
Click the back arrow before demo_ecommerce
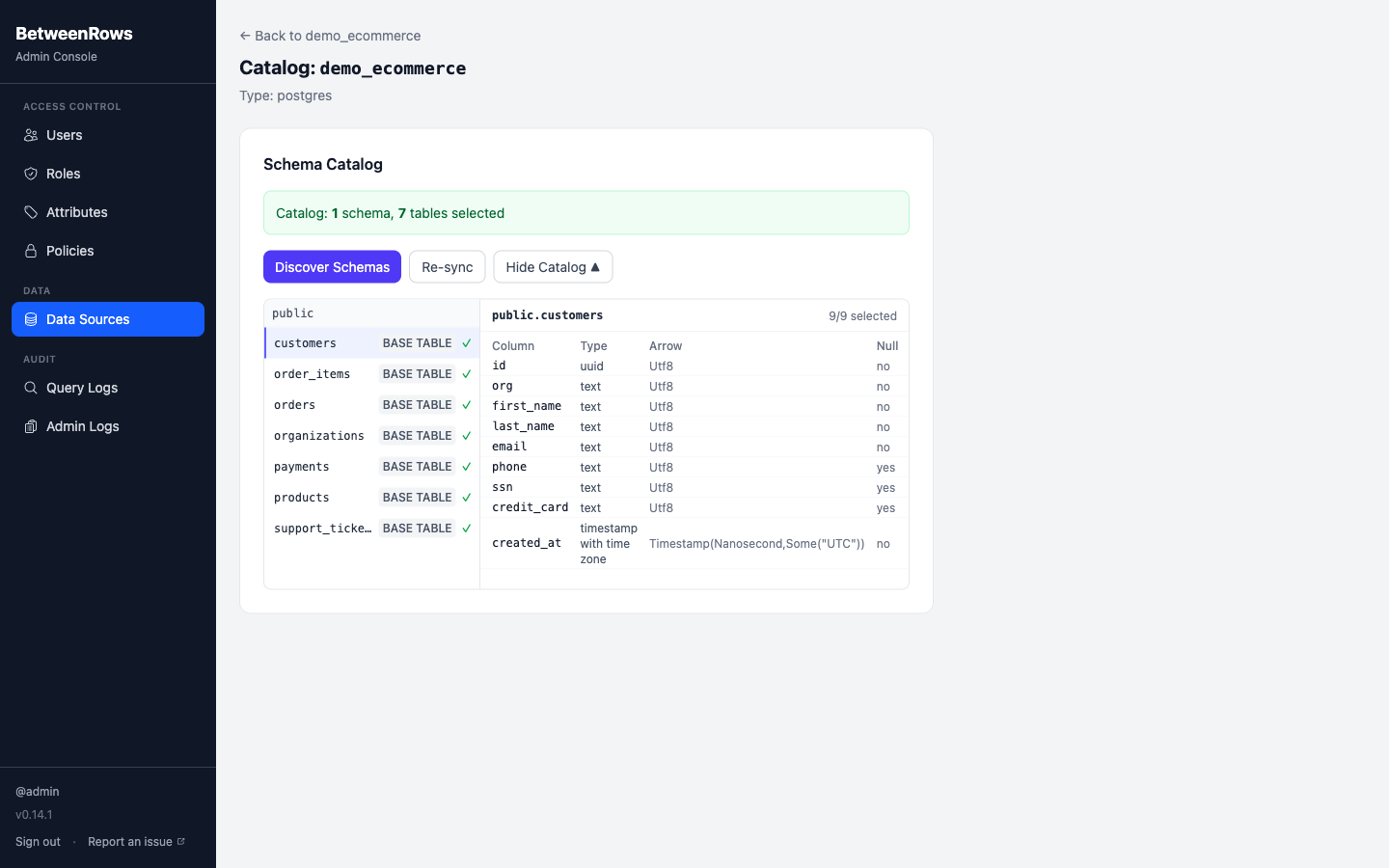(x=244, y=36)
